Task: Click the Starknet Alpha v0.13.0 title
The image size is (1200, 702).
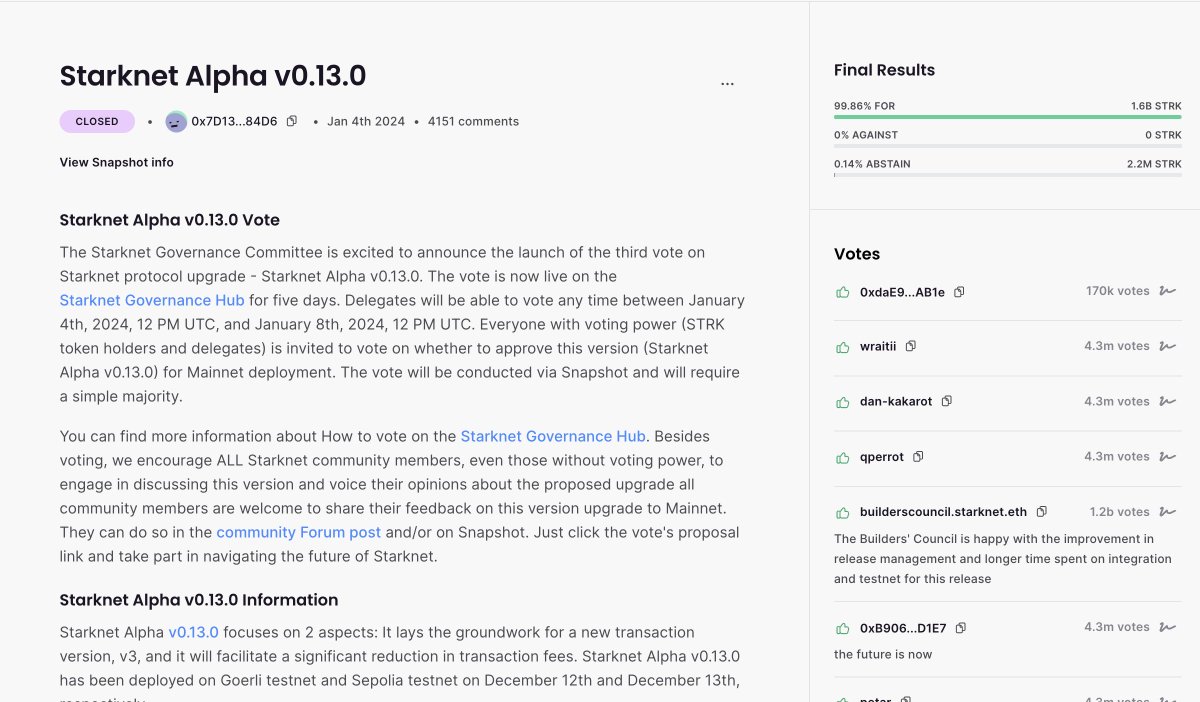Action: pos(213,76)
